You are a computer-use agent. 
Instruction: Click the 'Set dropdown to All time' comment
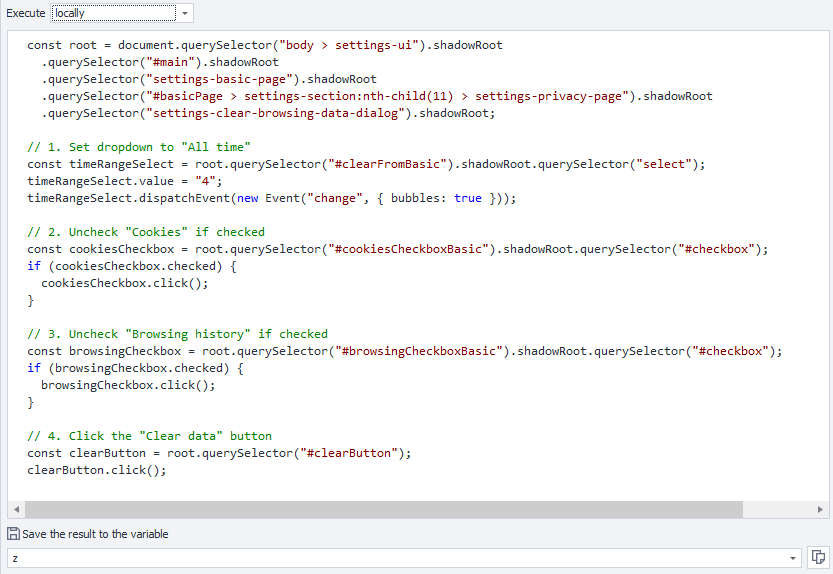tap(139, 147)
